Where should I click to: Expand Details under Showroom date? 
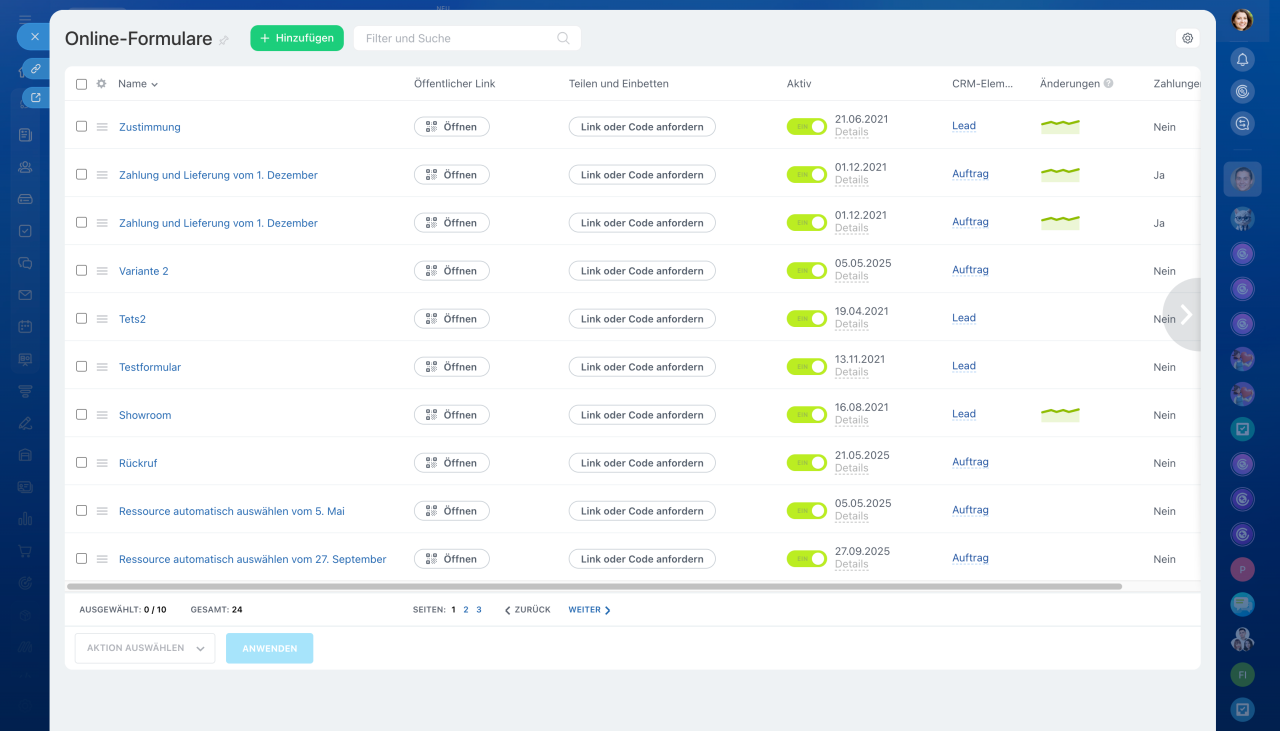tap(851, 420)
